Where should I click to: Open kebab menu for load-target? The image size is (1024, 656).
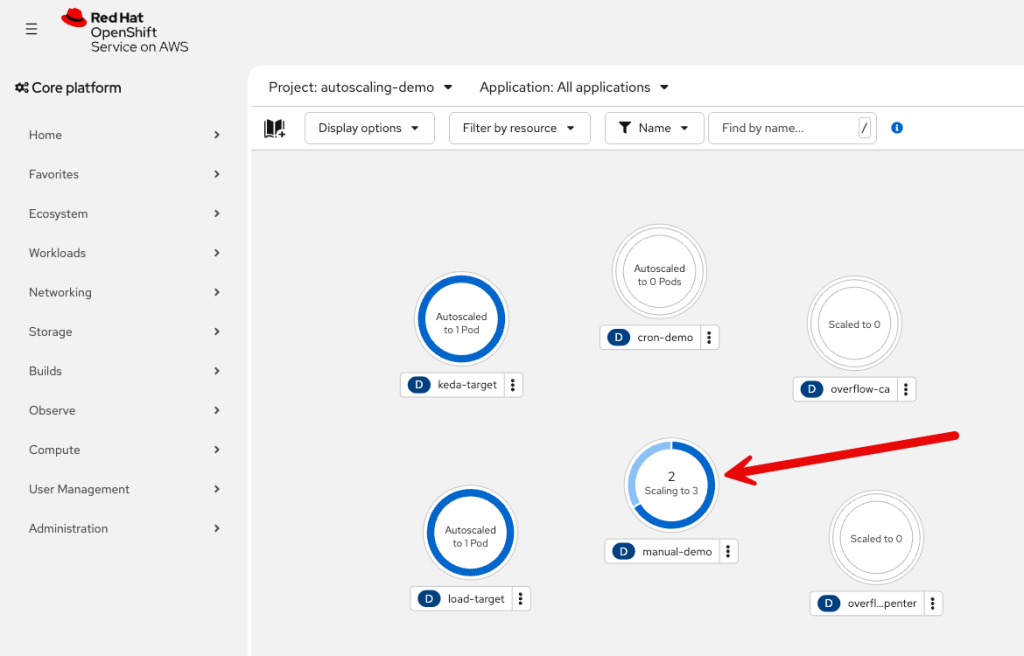[x=520, y=599]
